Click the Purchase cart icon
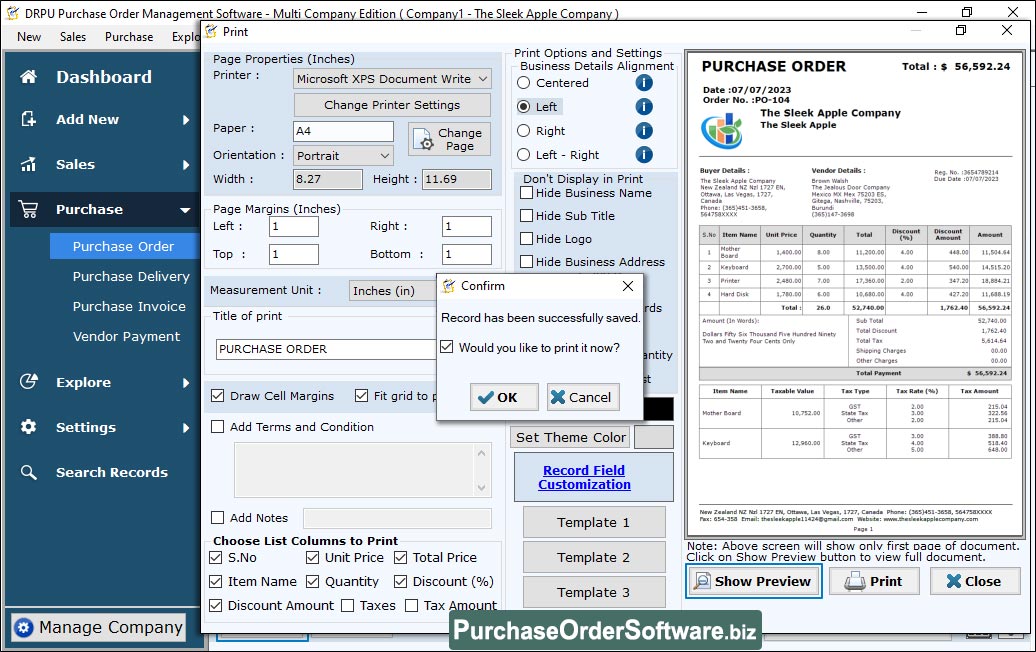The image size is (1036, 652). 28,209
